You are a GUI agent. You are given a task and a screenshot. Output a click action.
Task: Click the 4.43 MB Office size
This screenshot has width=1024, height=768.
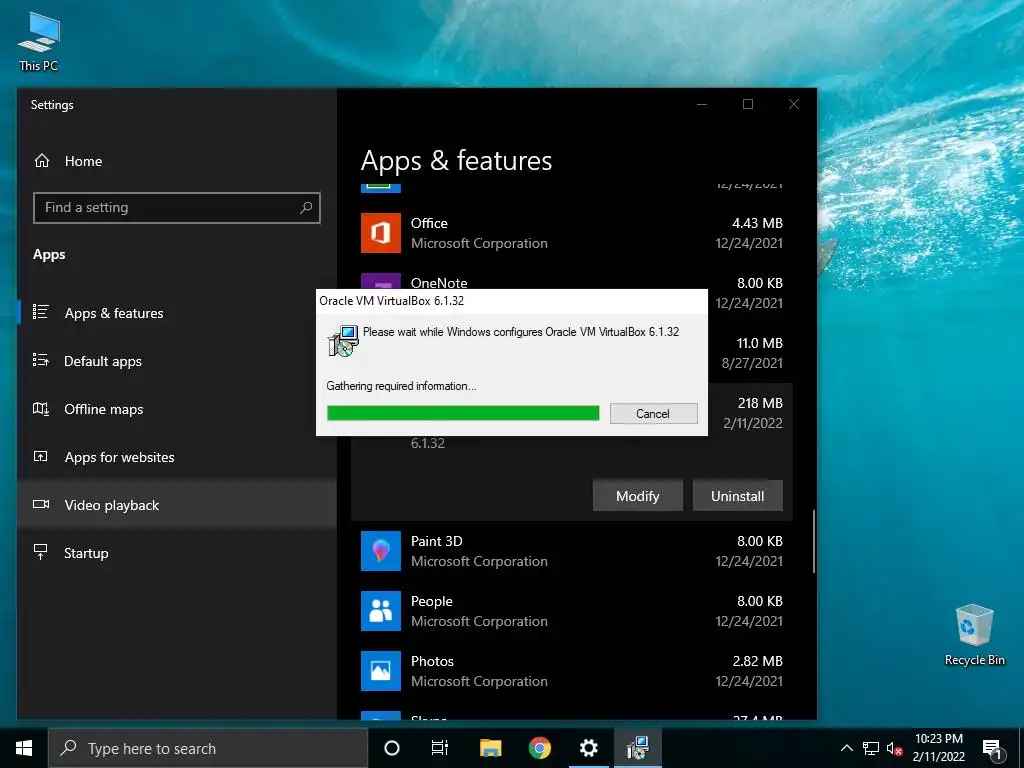pyautogui.click(x=757, y=223)
